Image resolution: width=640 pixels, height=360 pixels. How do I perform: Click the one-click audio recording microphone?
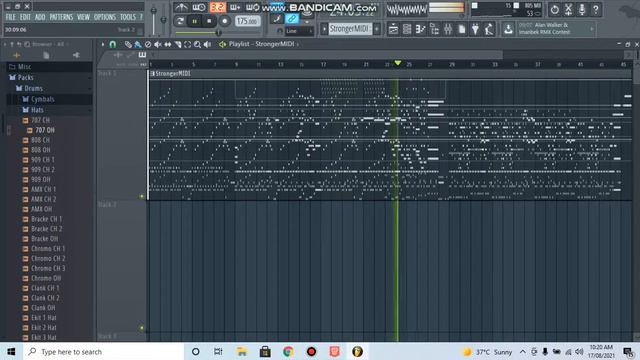[x=582, y=9]
